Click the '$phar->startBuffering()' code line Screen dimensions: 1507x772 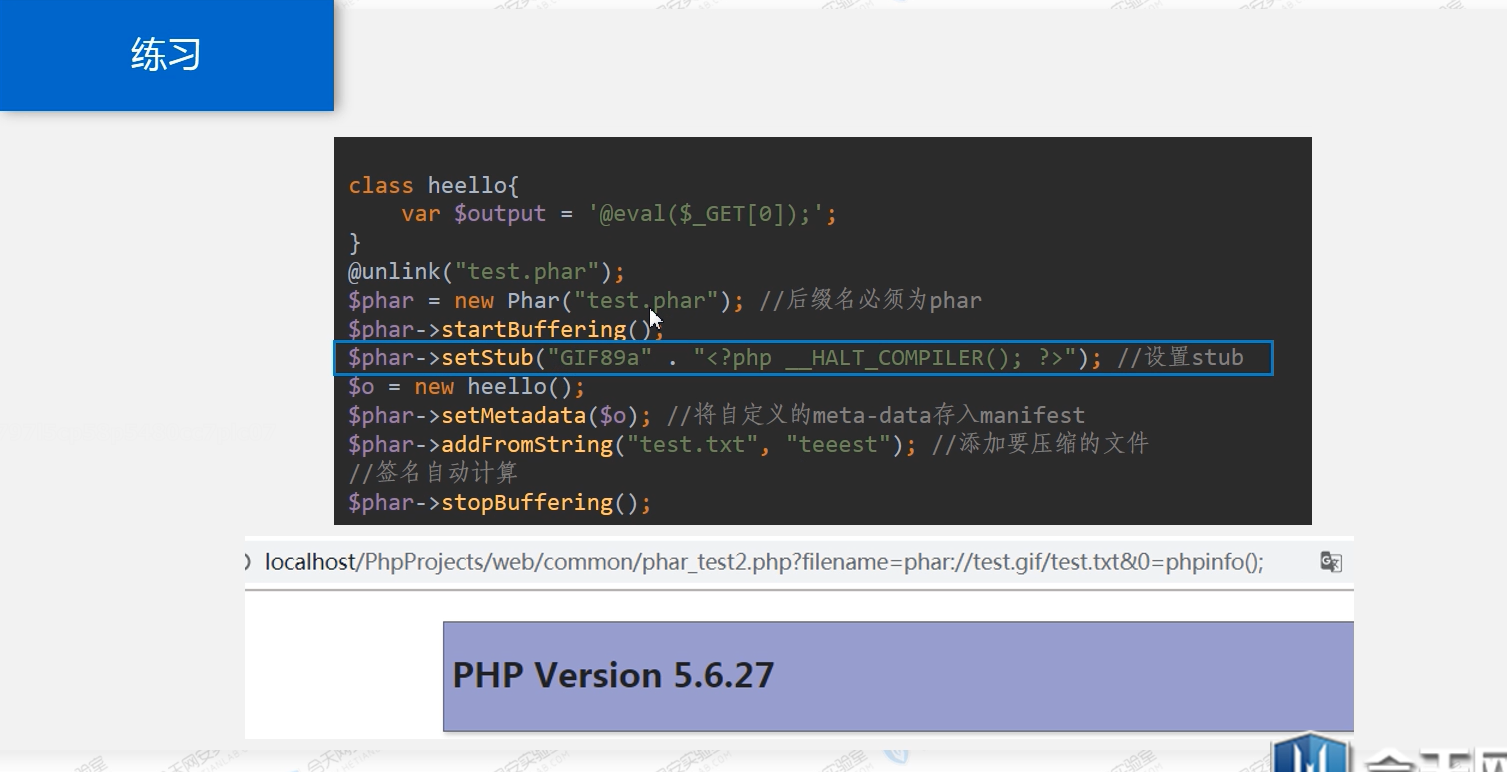506,329
